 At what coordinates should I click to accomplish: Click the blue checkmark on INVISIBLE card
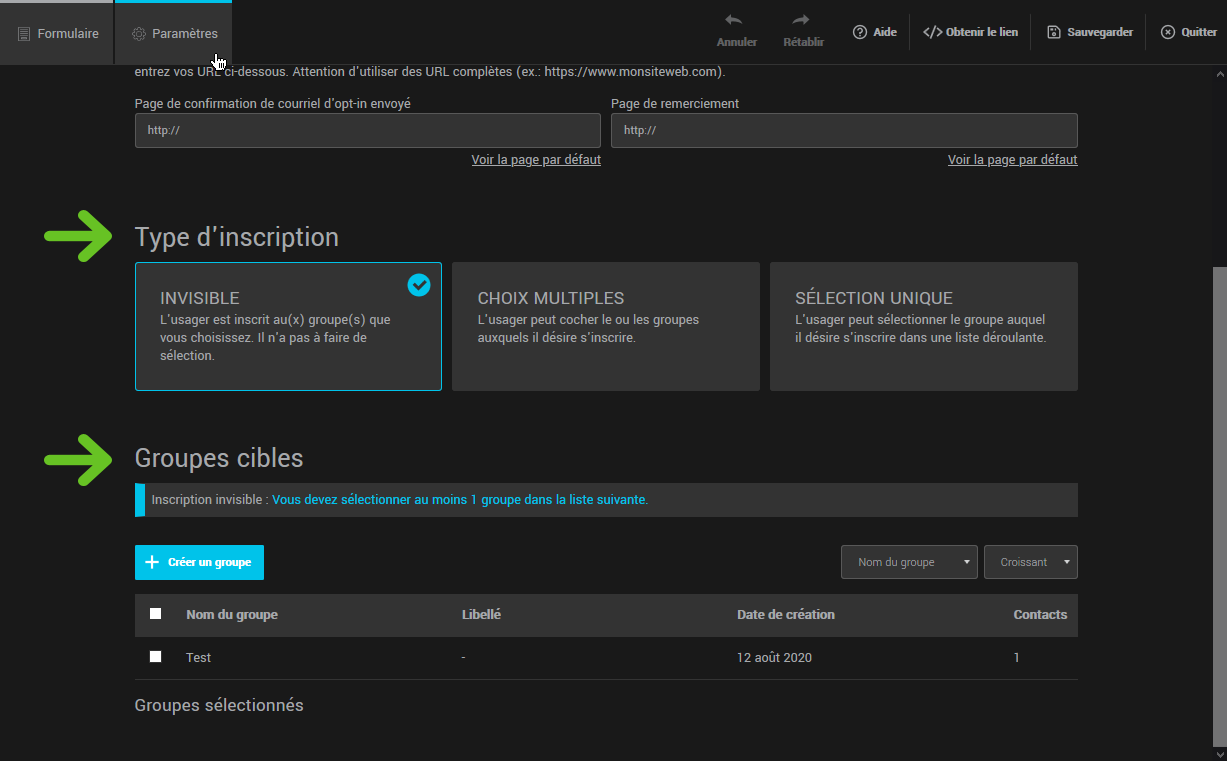pos(419,286)
